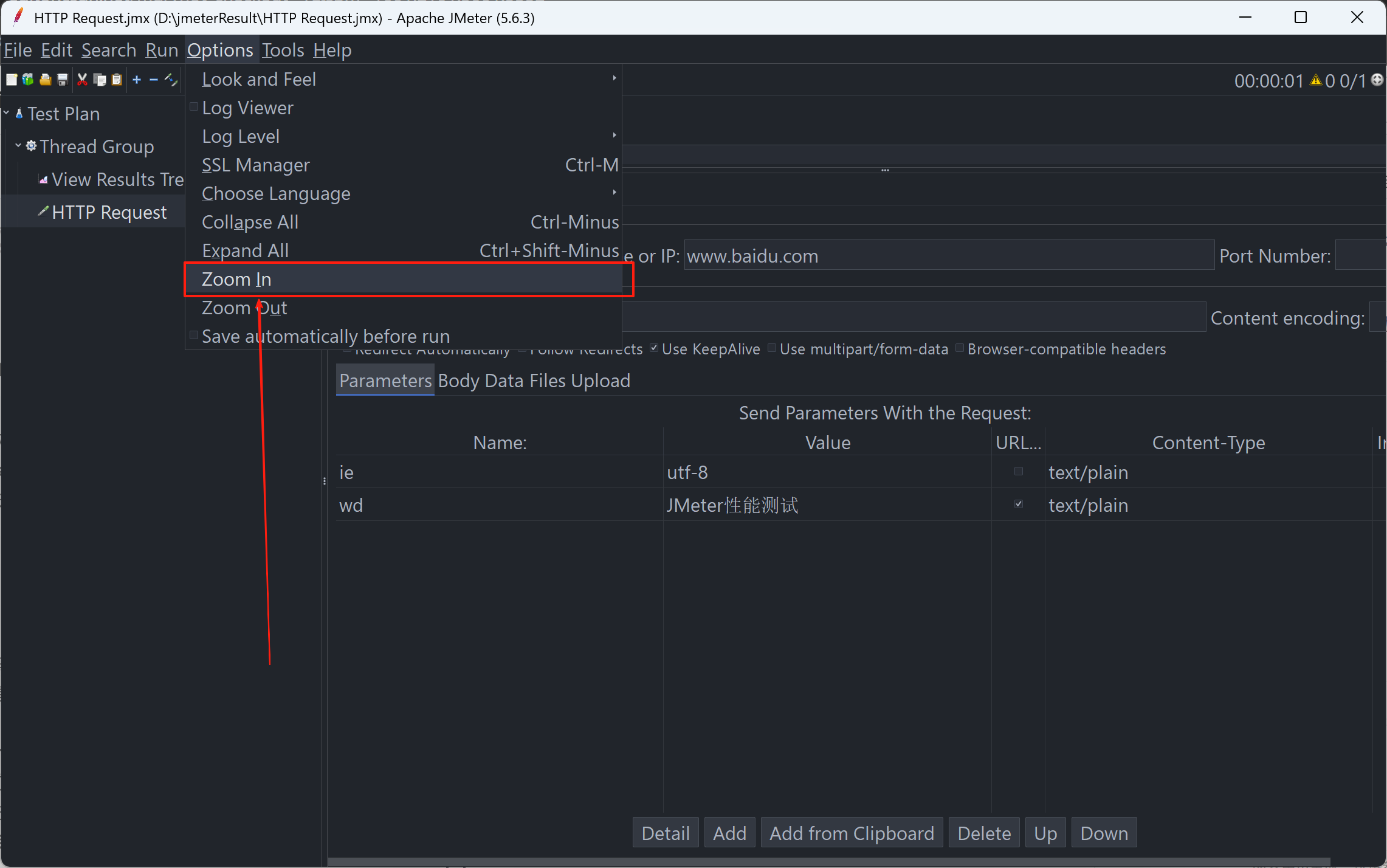The height and width of the screenshot is (868, 1387).
Task: Check URL Encode box for ie row
Action: tap(1019, 471)
